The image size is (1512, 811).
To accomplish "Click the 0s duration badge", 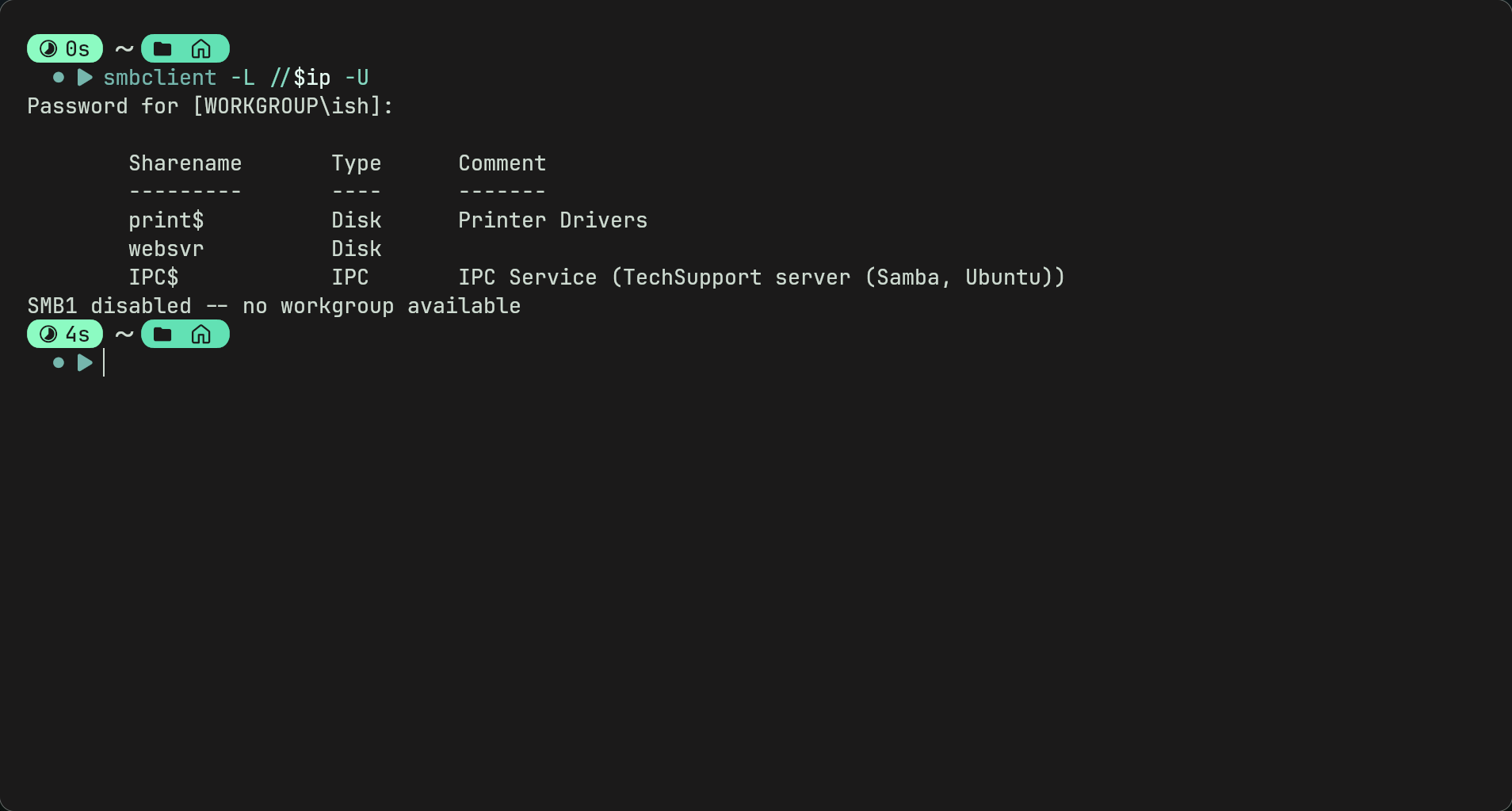I will [65, 48].
